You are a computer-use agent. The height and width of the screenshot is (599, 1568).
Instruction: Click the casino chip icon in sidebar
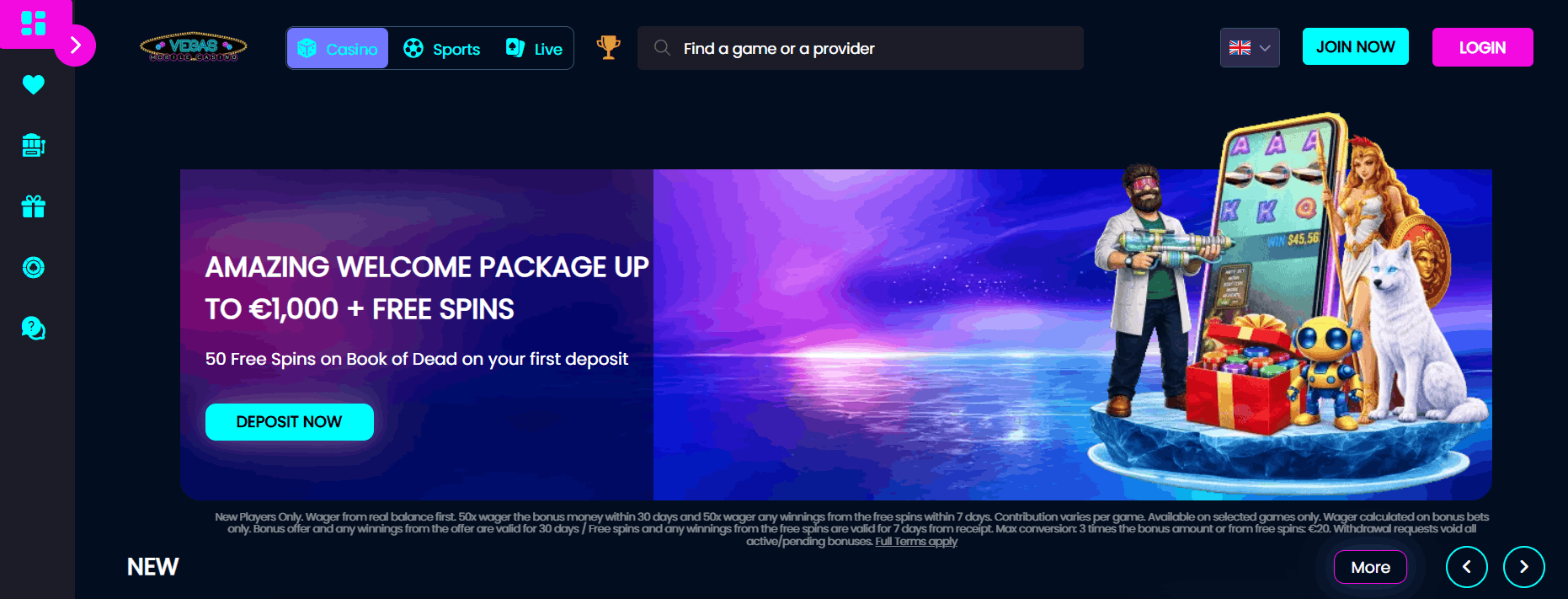tap(34, 268)
